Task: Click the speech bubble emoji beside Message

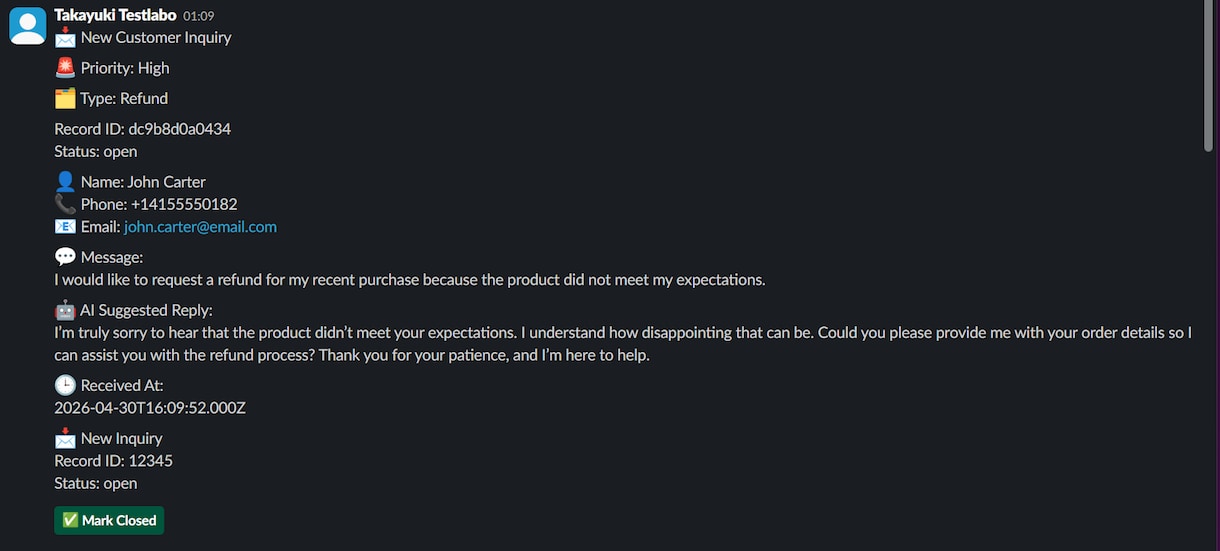Action: 65,257
